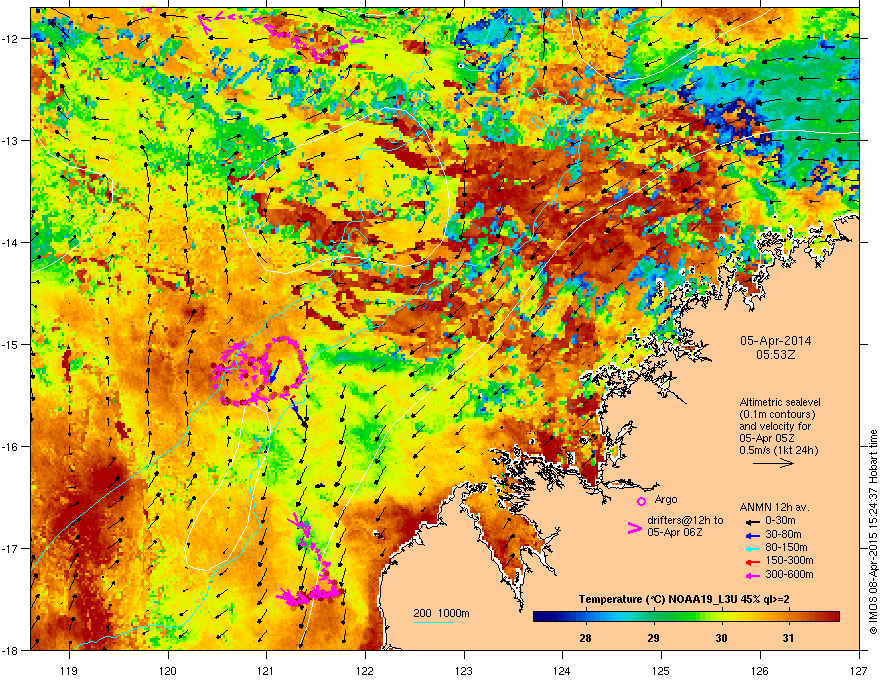This screenshot has width=880, height=680.
Task: Click the longitude axis label '123'
Action: pos(464,670)
